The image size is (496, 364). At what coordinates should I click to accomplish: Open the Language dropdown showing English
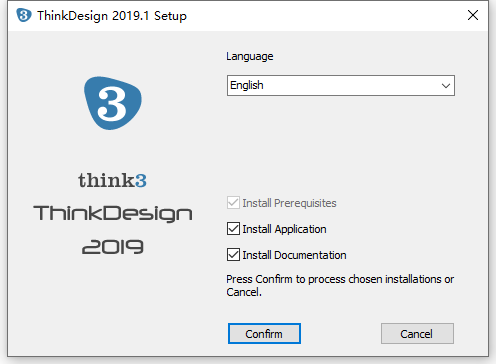(341, 85)
